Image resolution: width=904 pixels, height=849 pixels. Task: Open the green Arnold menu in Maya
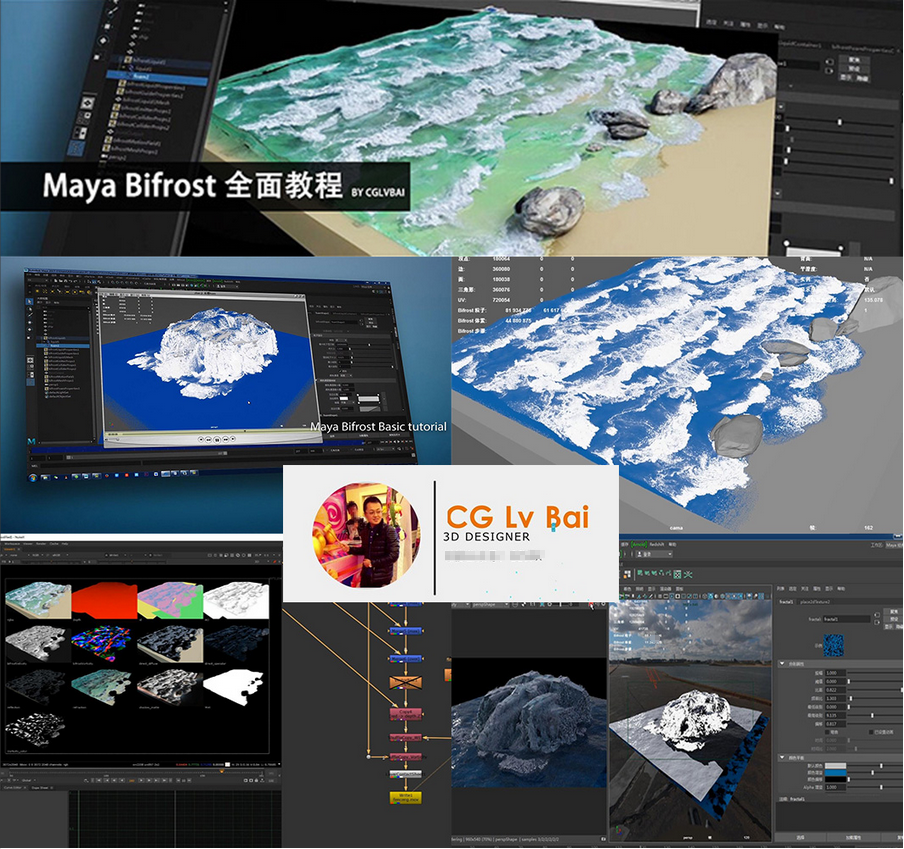click(x=639, y=544)
